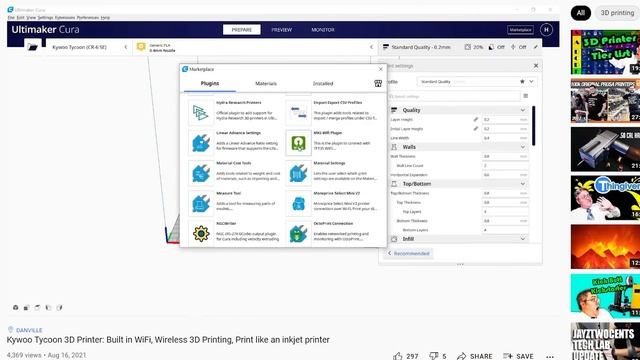Close the Marketplace dialog

tap(381, 69)
